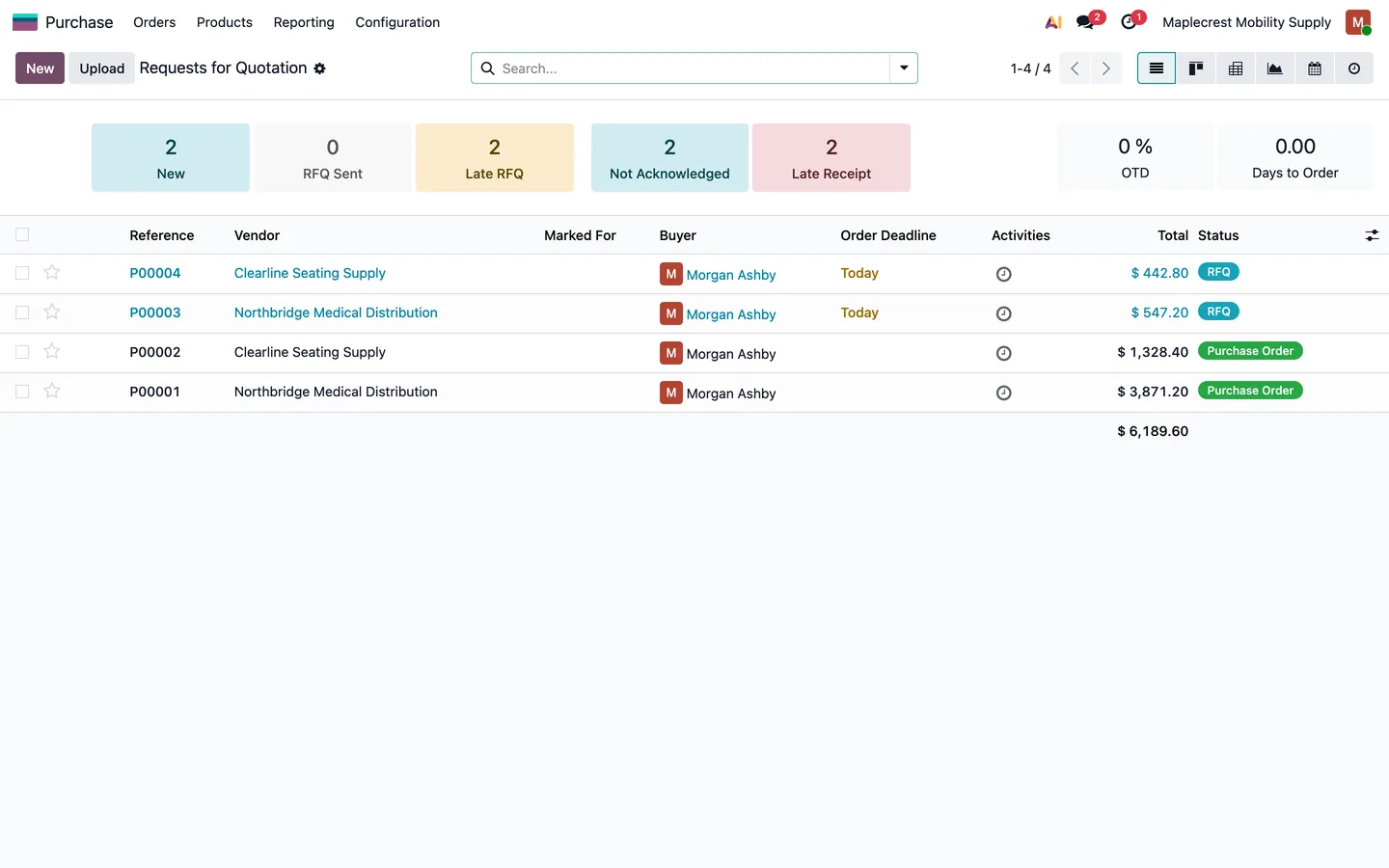Screen dimensions: 1389x868
Task: Open the Reporting menu
Action: [x=304, y=22]
